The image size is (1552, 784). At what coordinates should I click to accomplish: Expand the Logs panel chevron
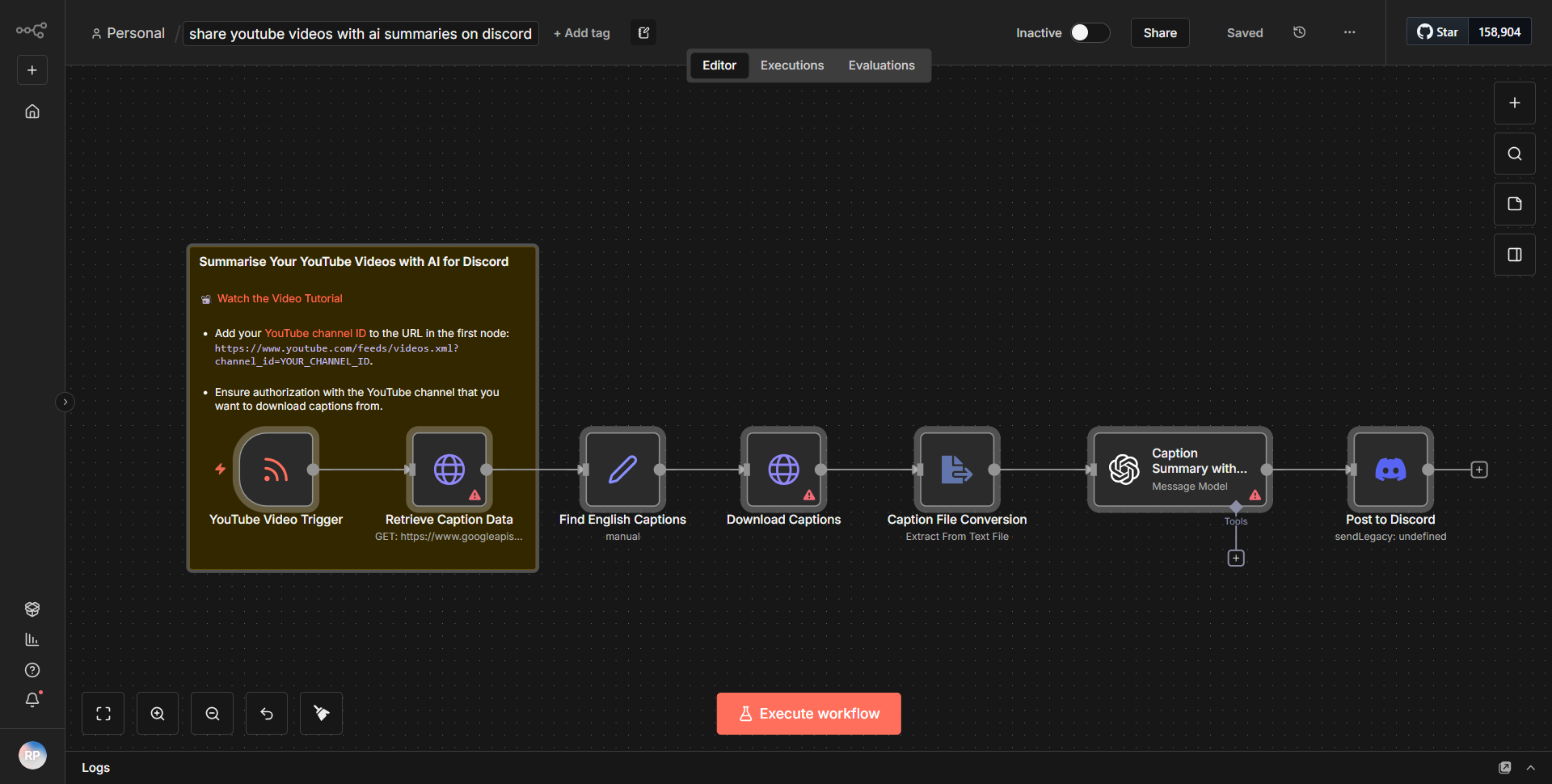click(1531, 768)
